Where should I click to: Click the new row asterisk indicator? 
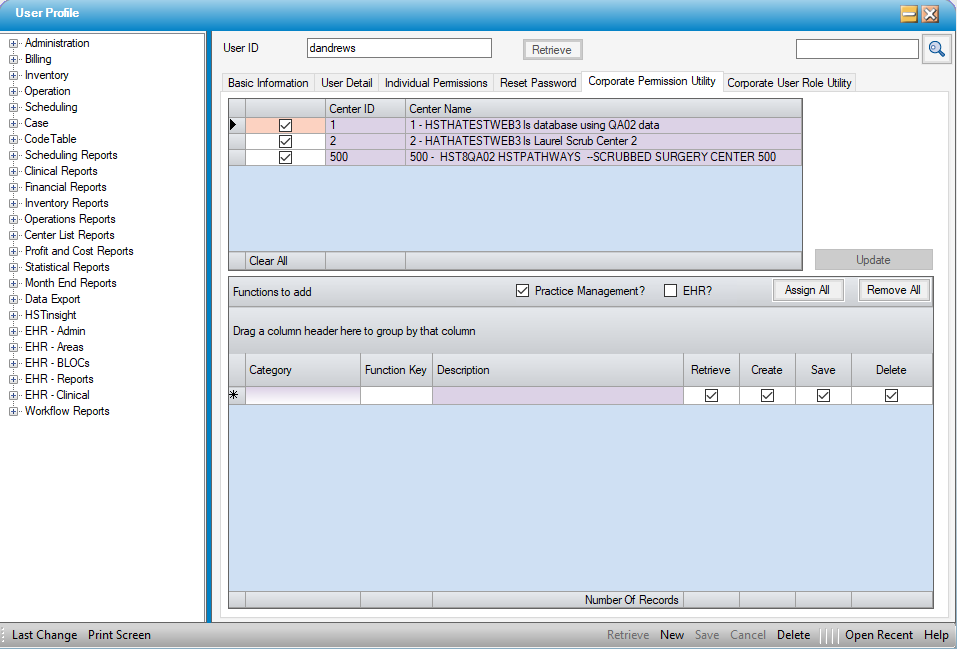click(x=235, y=396)
